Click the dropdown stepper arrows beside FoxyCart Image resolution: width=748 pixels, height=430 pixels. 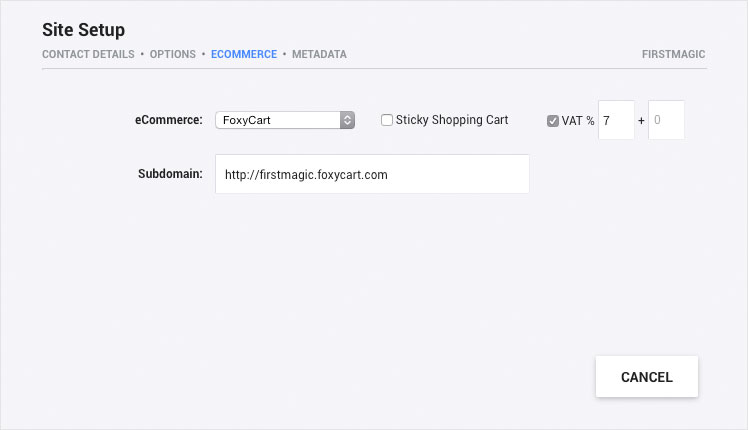[x=347, y=120]
